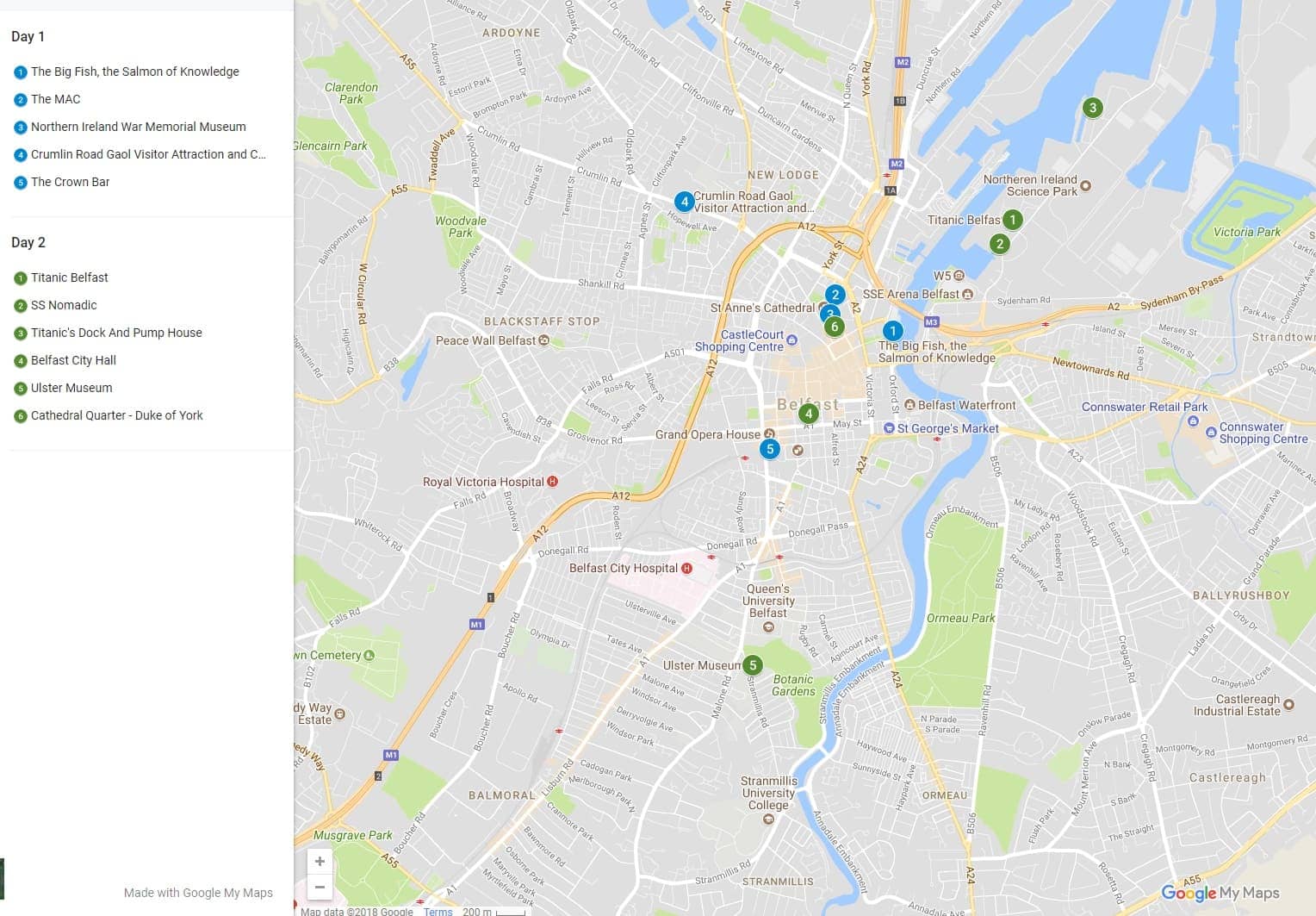This screenshot has height=916, width=1316.
Task: Select SS Nomadic in Day 2 list
Action: 64,305
